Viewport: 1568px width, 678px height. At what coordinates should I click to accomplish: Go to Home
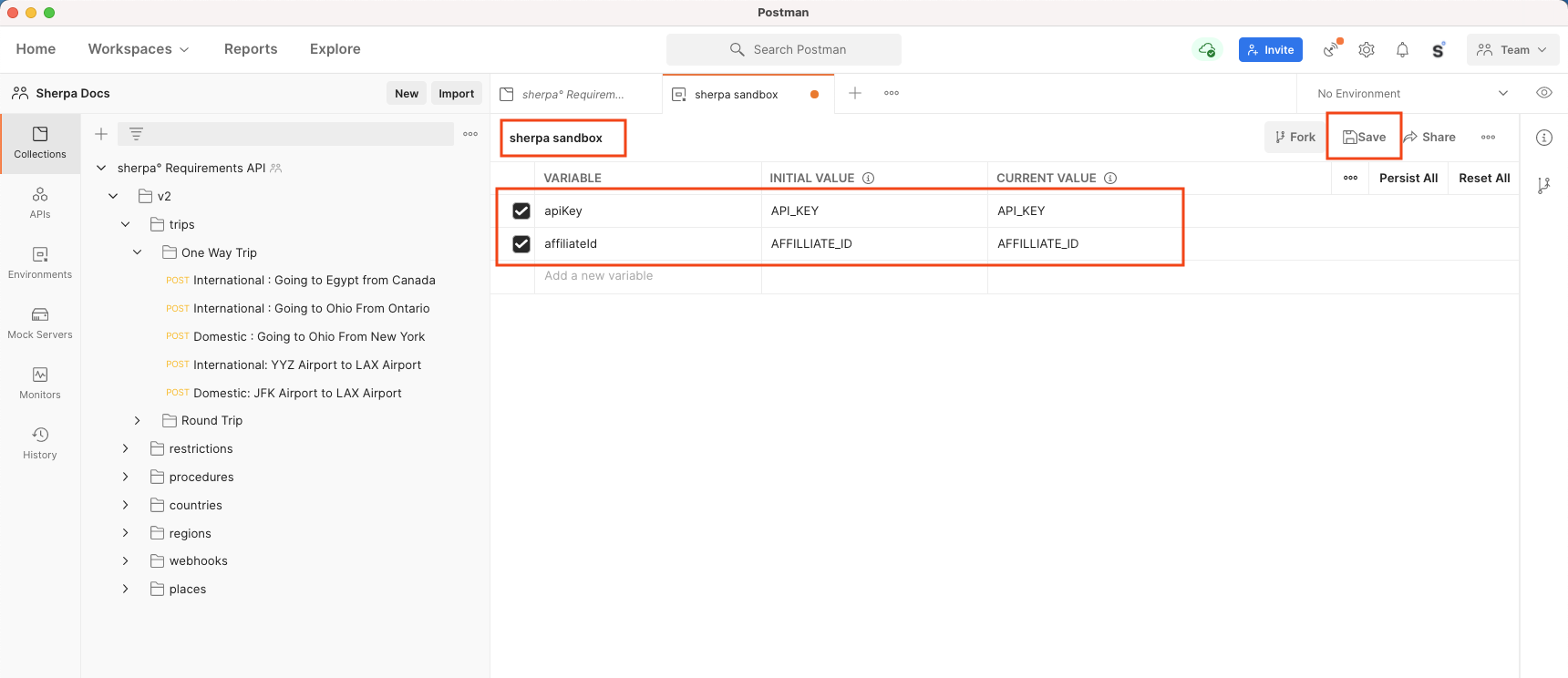coord(36,49)
